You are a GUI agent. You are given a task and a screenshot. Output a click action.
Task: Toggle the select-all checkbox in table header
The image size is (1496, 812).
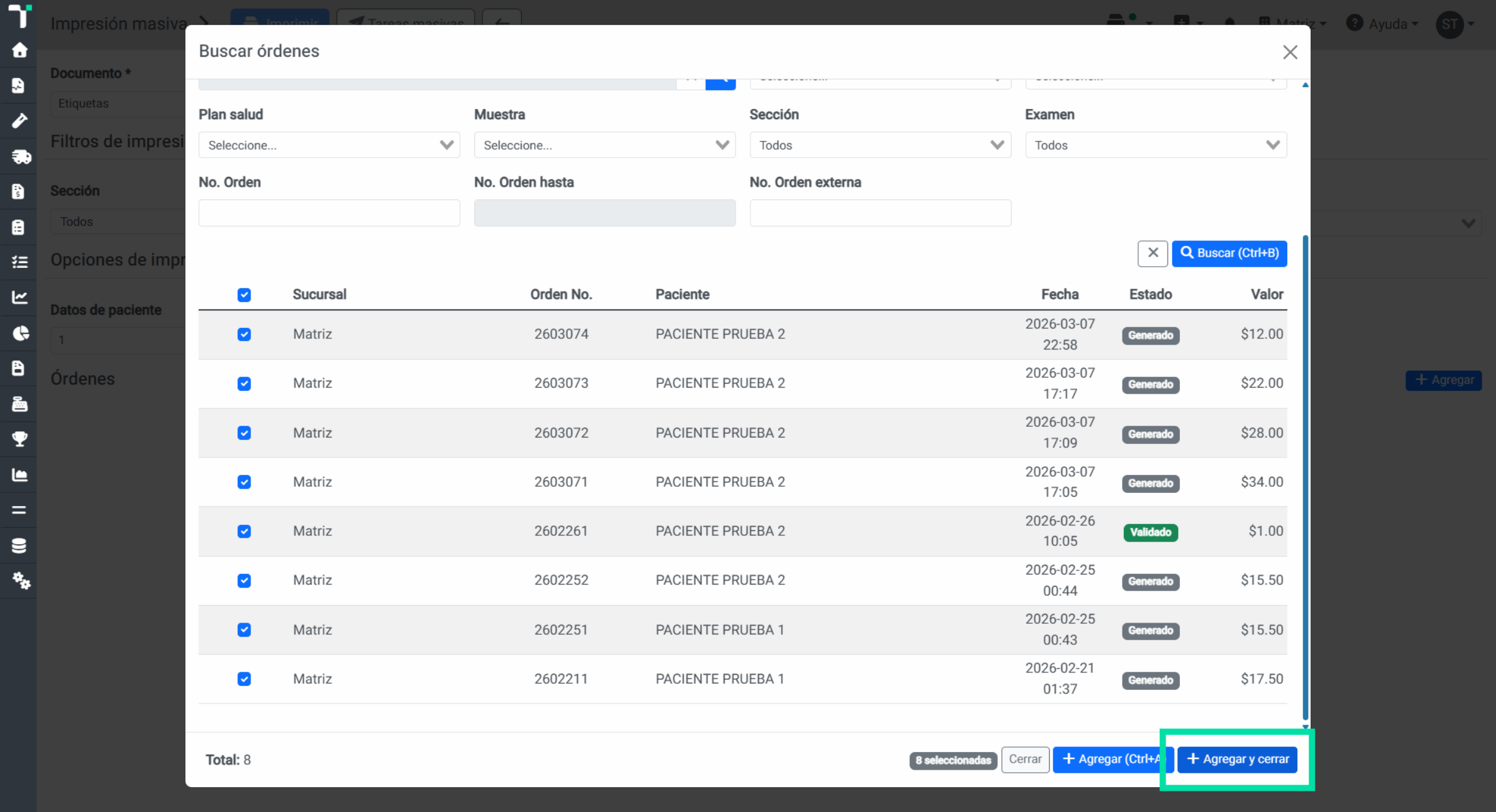244,295
